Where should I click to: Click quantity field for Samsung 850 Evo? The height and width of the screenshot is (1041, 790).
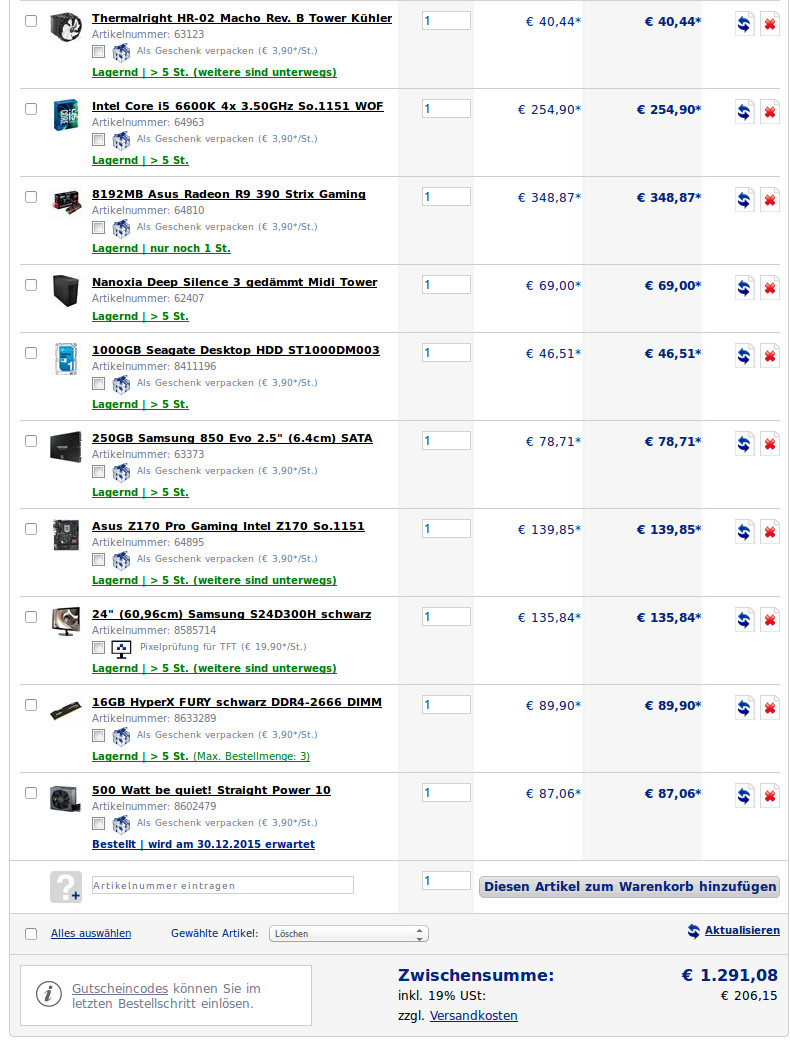(x=446, y=441)
